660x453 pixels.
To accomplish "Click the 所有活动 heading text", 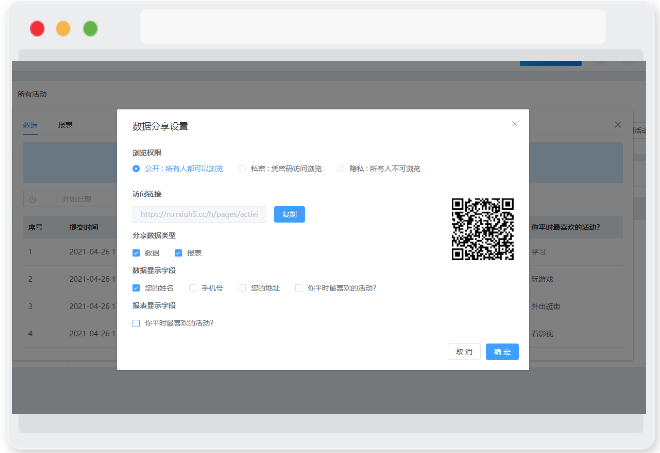I will tap(32, 94).
